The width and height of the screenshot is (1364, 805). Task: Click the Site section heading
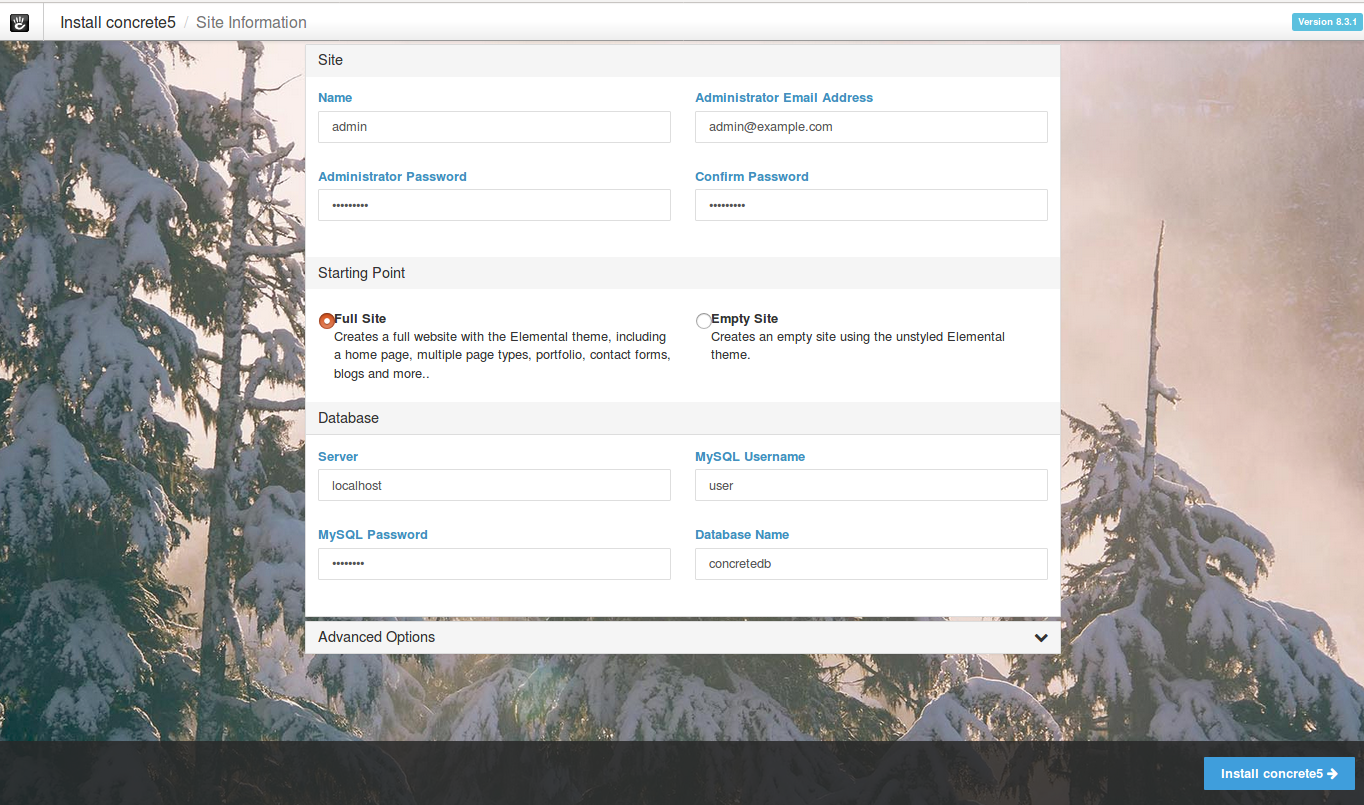330,60
